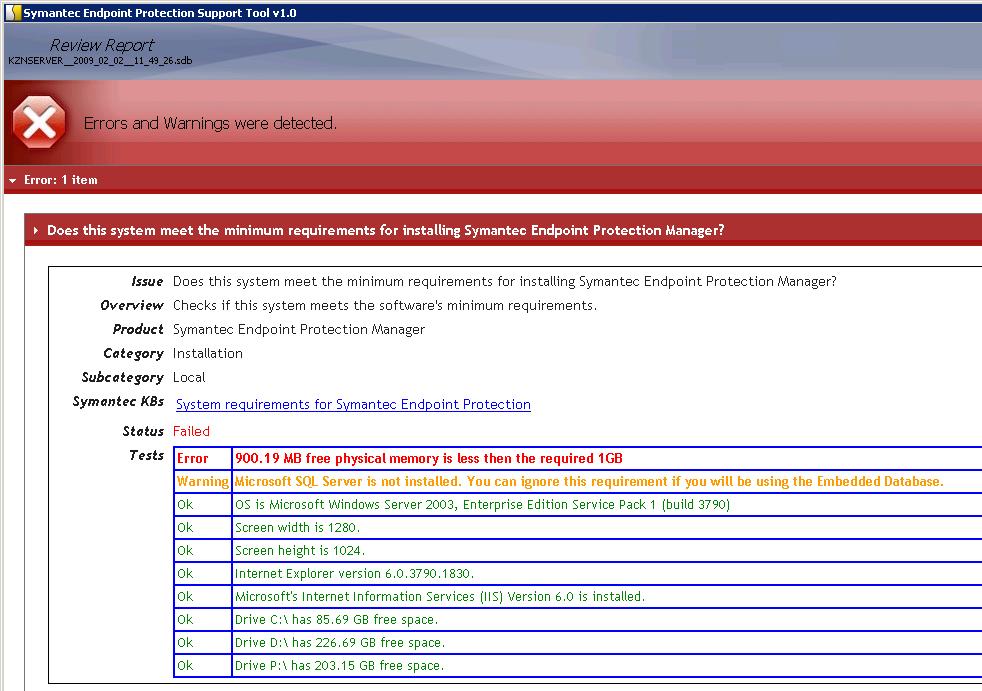Click 'Drive D:\ has 226.69 GB free space.'
This screenshot has width=982, height=691.
(x=339, y=643)
